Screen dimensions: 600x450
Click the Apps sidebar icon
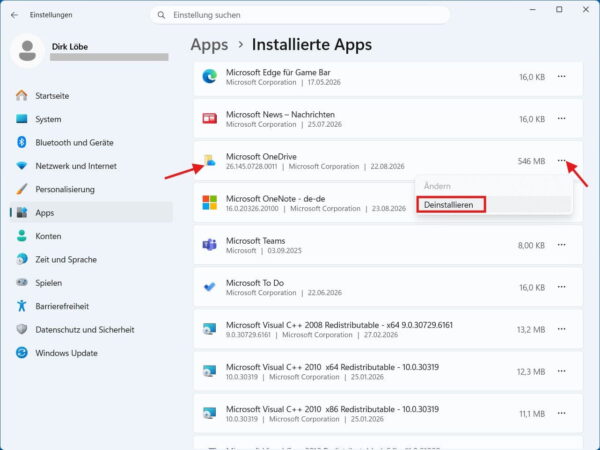click(22, 212)
